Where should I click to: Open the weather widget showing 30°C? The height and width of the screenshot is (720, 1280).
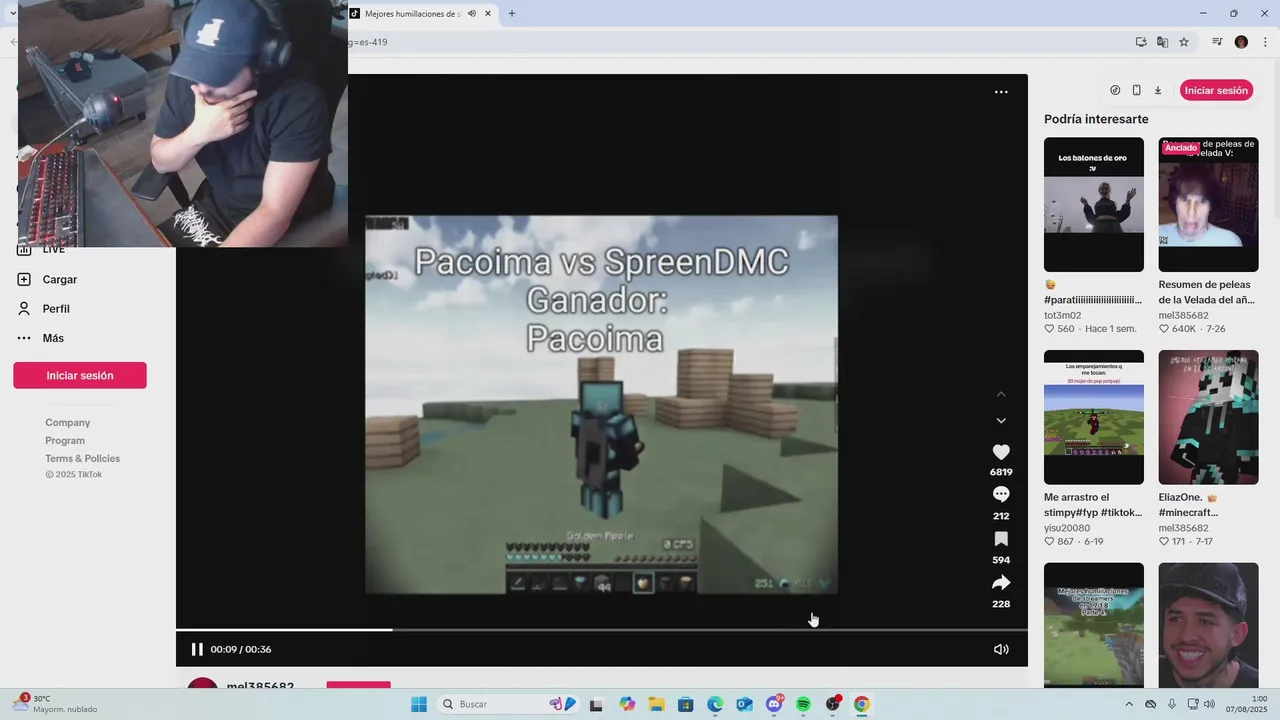55,704
